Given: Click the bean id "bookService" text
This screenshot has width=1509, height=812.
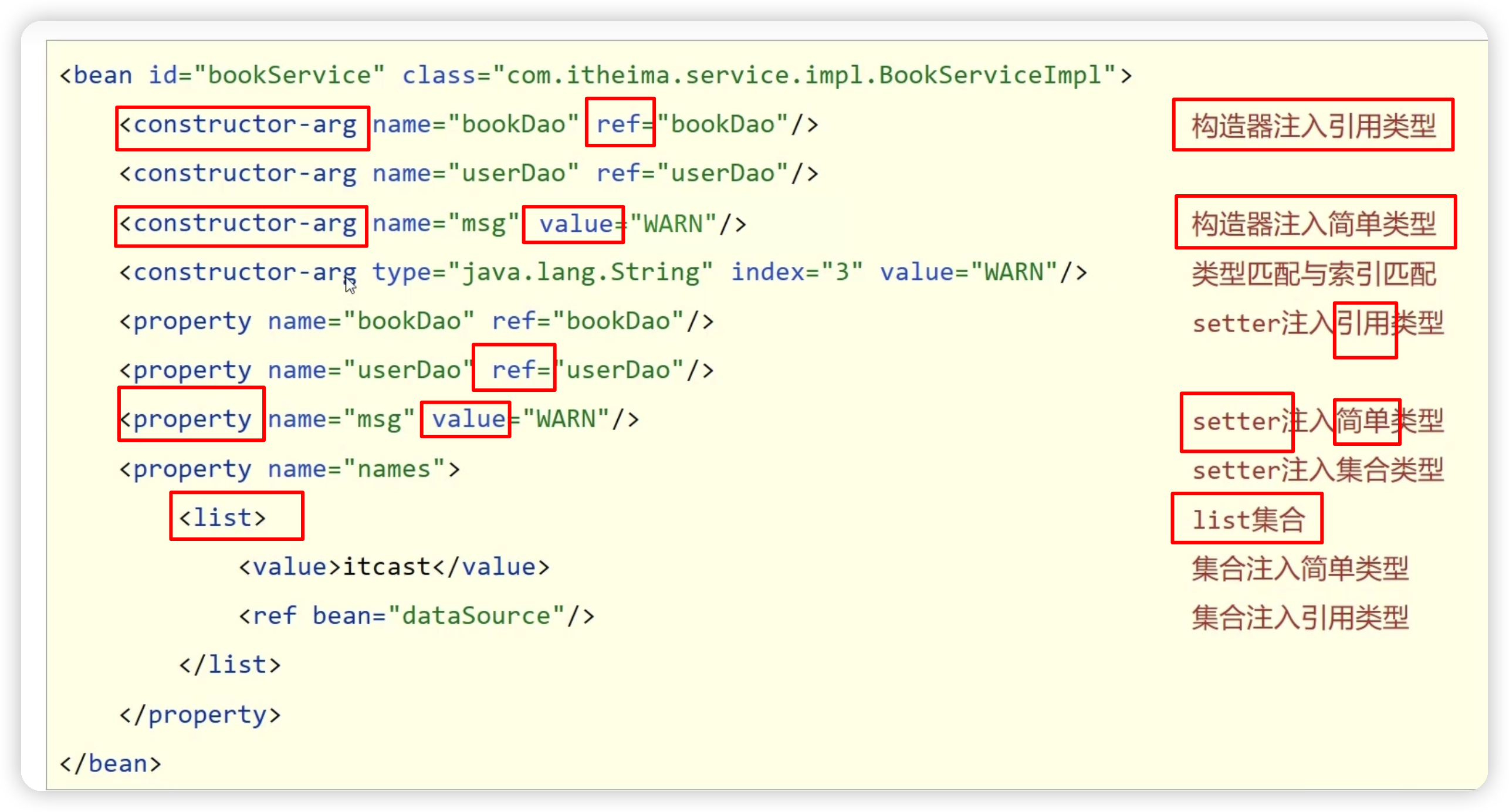Looking at the screenshot, I should coord(289,75).
